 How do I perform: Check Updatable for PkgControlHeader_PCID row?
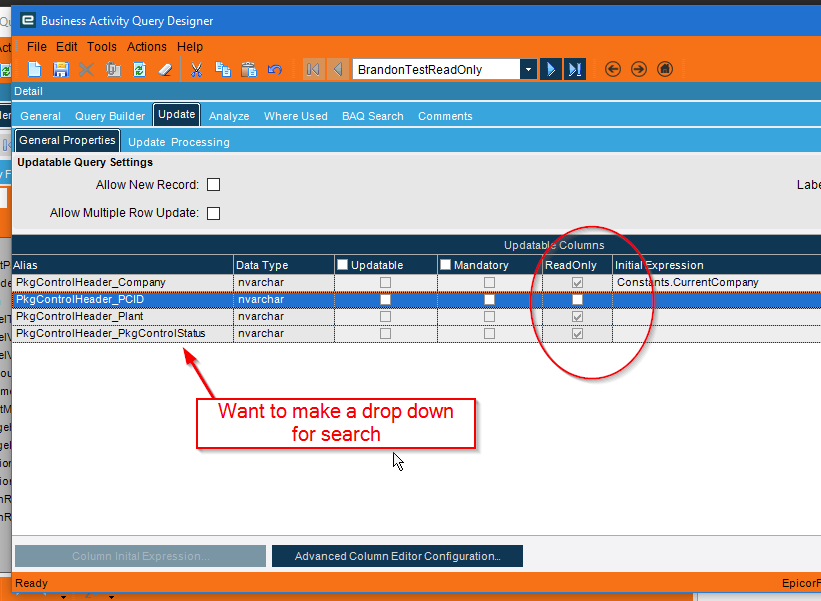[x=386, y=299]
